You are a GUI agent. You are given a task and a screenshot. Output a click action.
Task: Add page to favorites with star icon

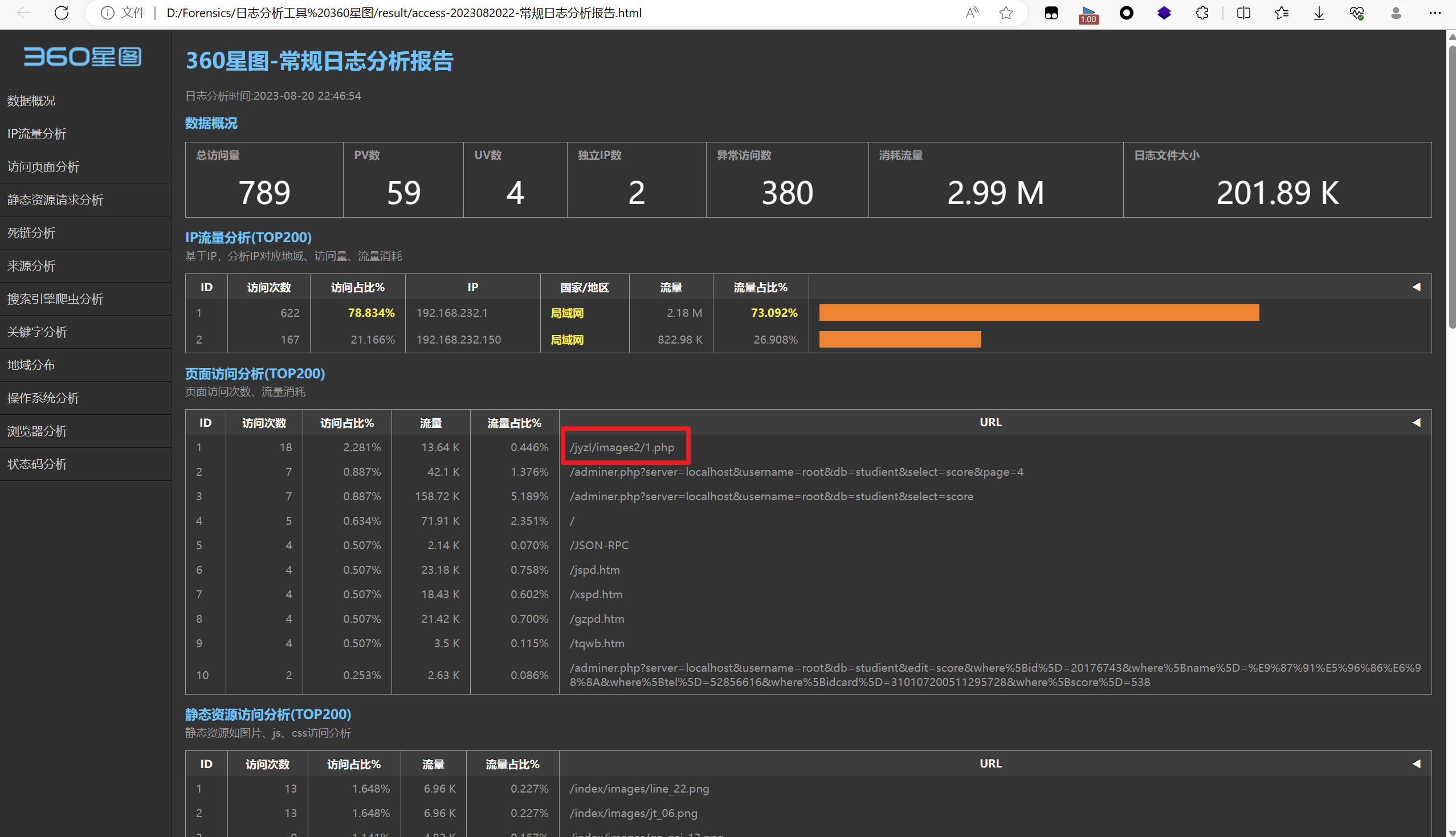pos(1006,13)
